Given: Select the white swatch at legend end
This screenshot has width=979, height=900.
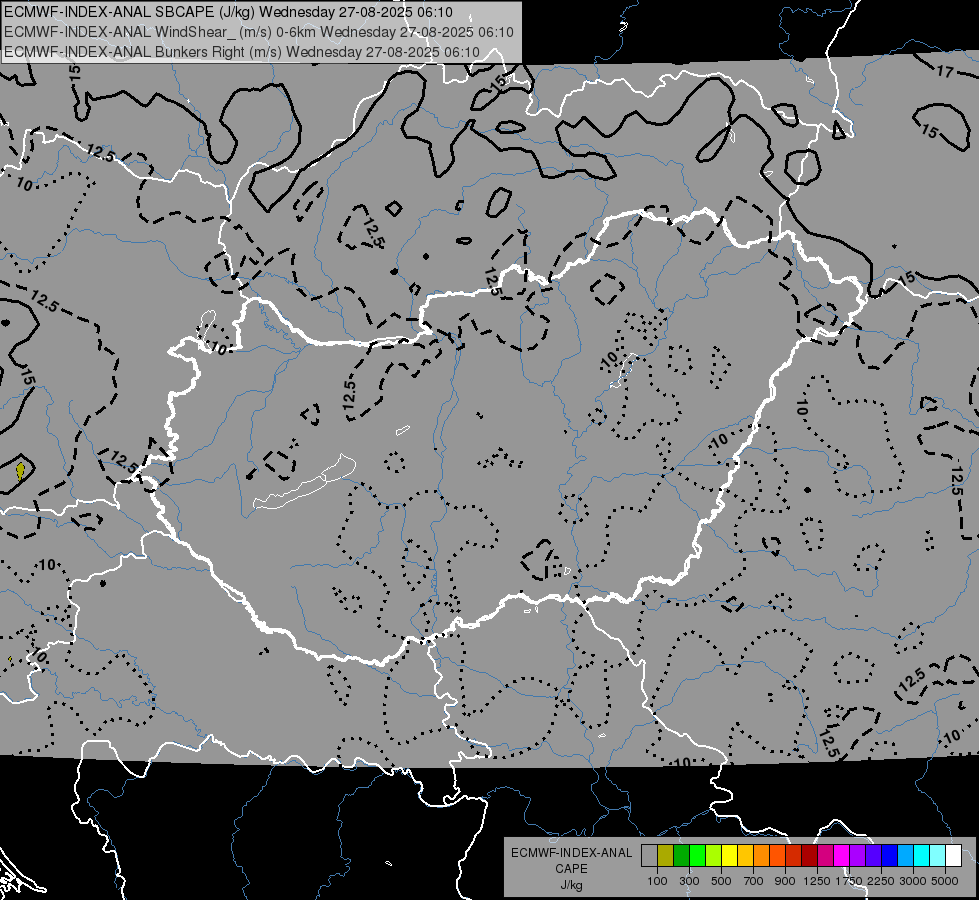Looking at the screenshot, I should pos(953,856).
